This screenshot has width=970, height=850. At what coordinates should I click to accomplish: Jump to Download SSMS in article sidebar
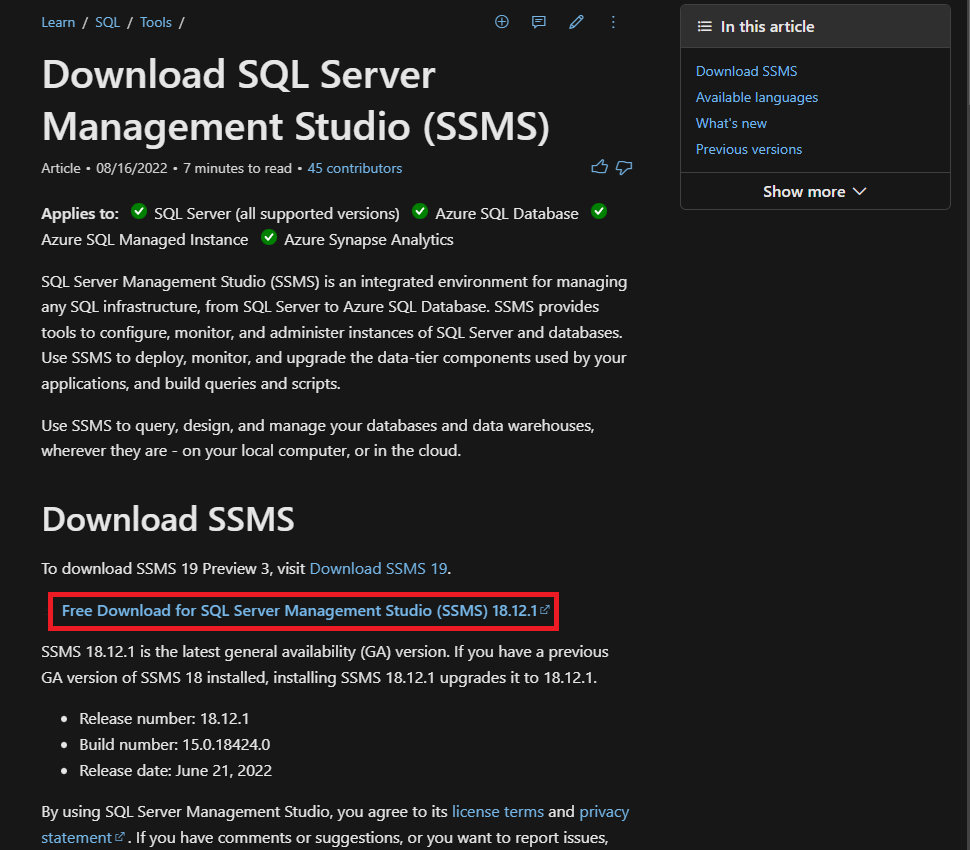tap(746, 71)
